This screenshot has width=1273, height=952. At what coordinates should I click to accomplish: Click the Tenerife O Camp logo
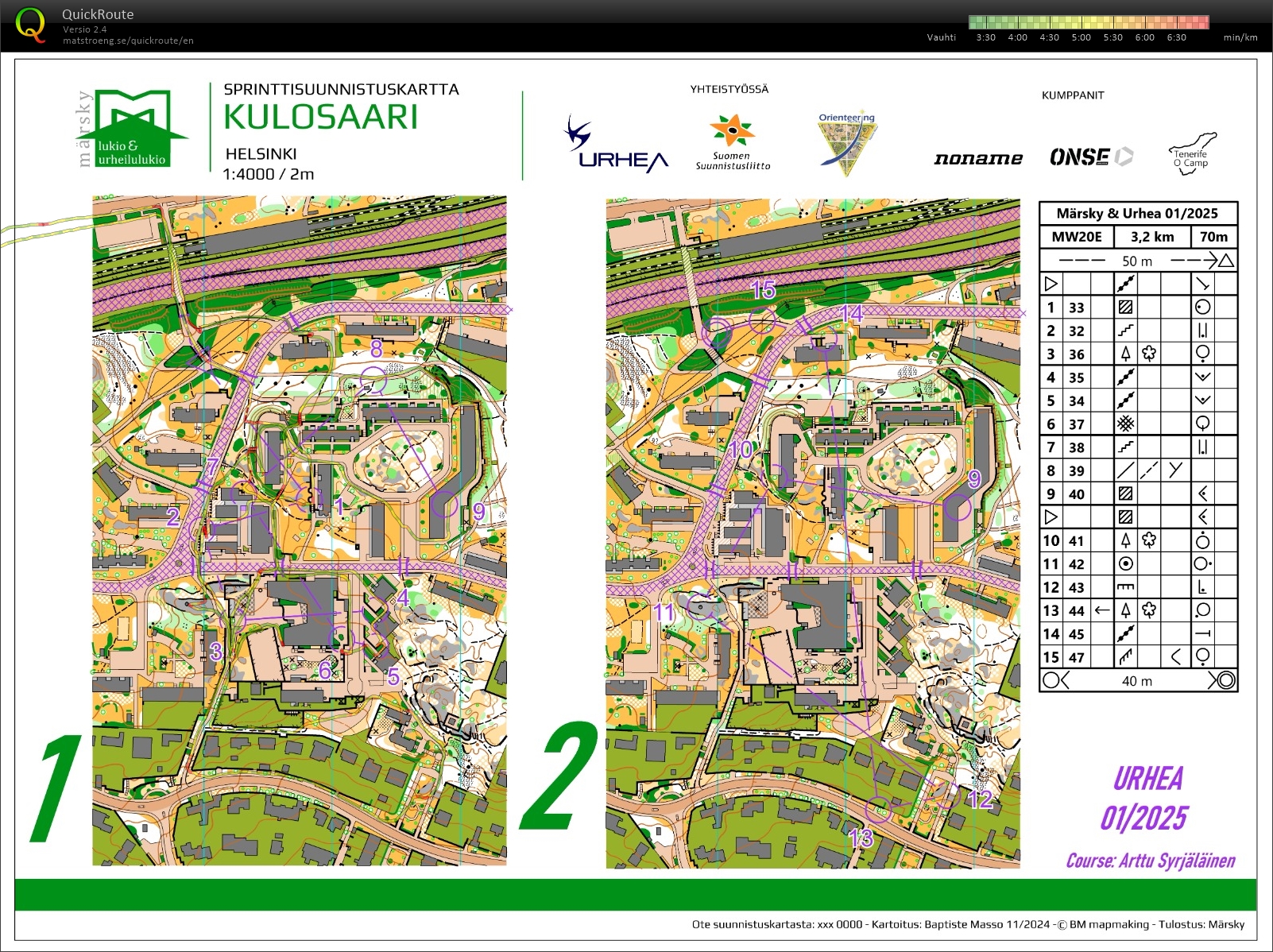click(1192, 153)
